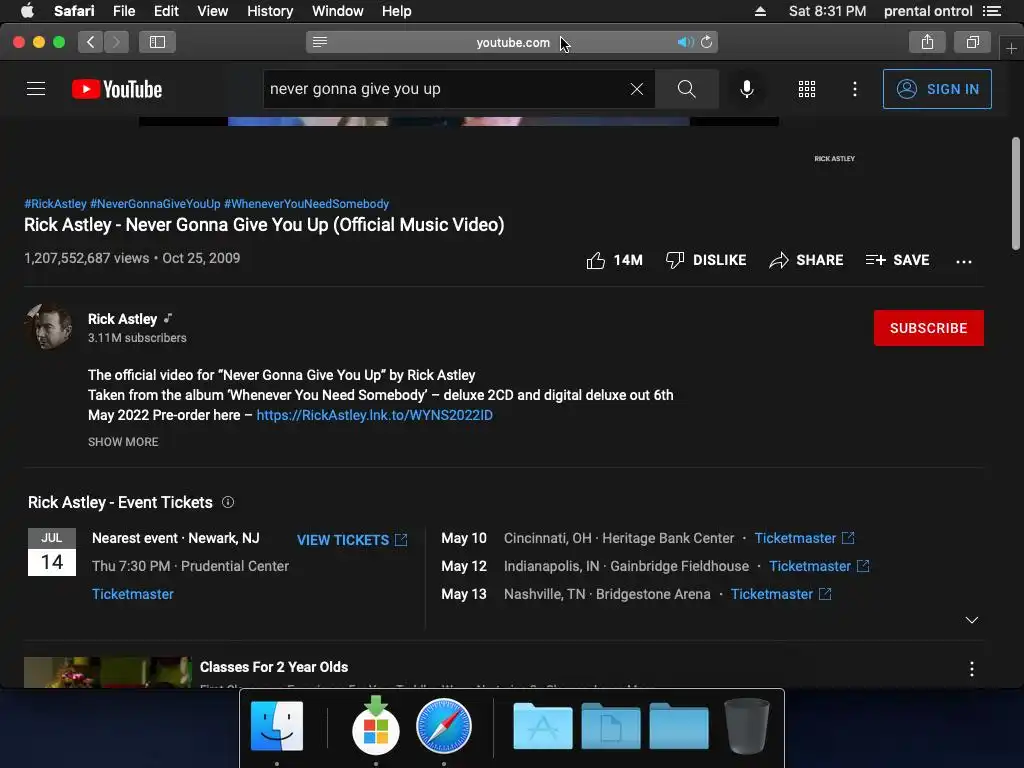
Task: Start voice search with the microphone icon
Action: pos(746,89)
